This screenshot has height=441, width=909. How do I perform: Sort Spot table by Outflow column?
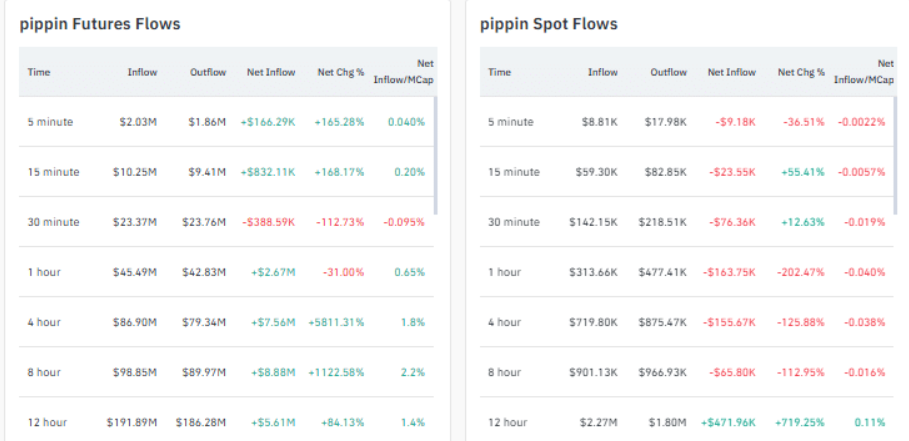[668, 72]
